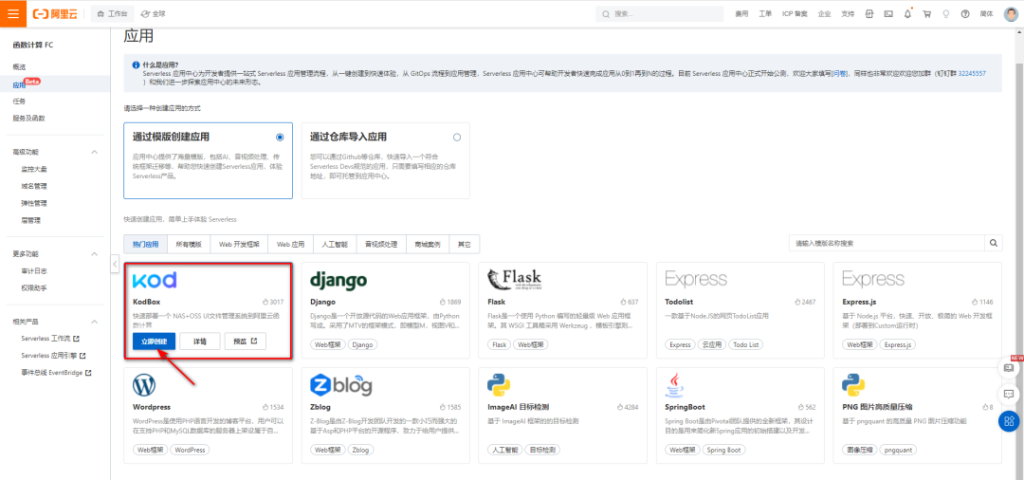
Task: Click the 详情 button on KodBox card
Action: (200, 342)
